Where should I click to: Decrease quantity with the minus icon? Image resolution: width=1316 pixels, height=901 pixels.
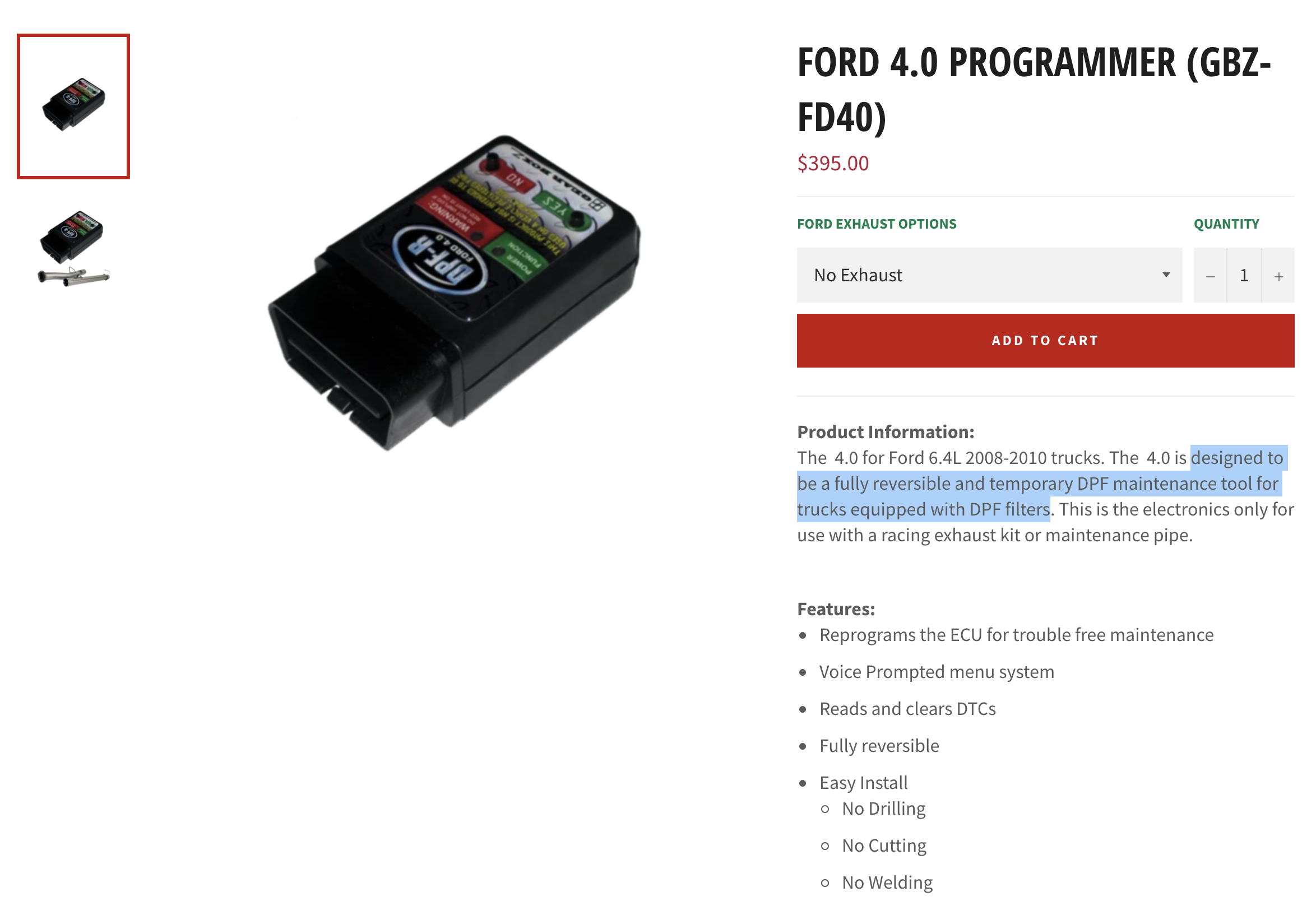point(1210,276)
